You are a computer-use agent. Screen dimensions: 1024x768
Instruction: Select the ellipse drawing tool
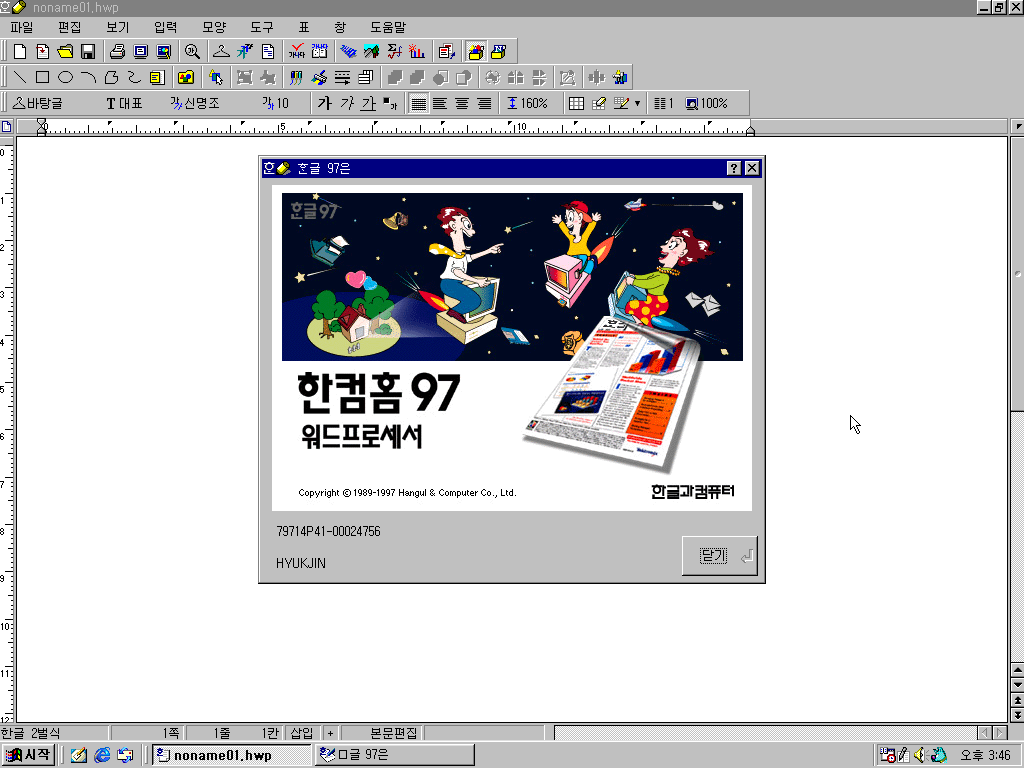click(x=65, y=78)
